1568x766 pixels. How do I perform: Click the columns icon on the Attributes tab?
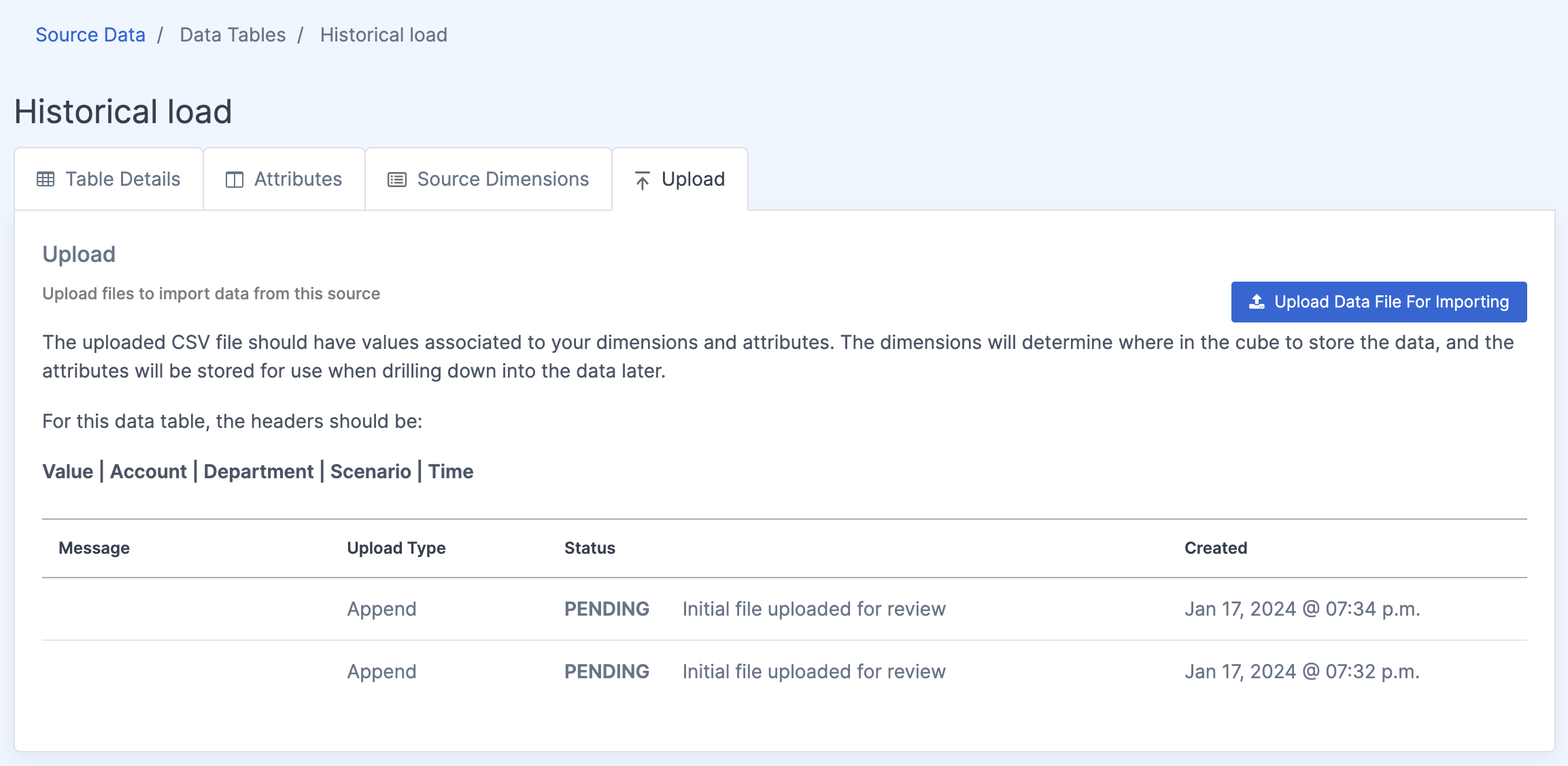[x=234, y=179]
